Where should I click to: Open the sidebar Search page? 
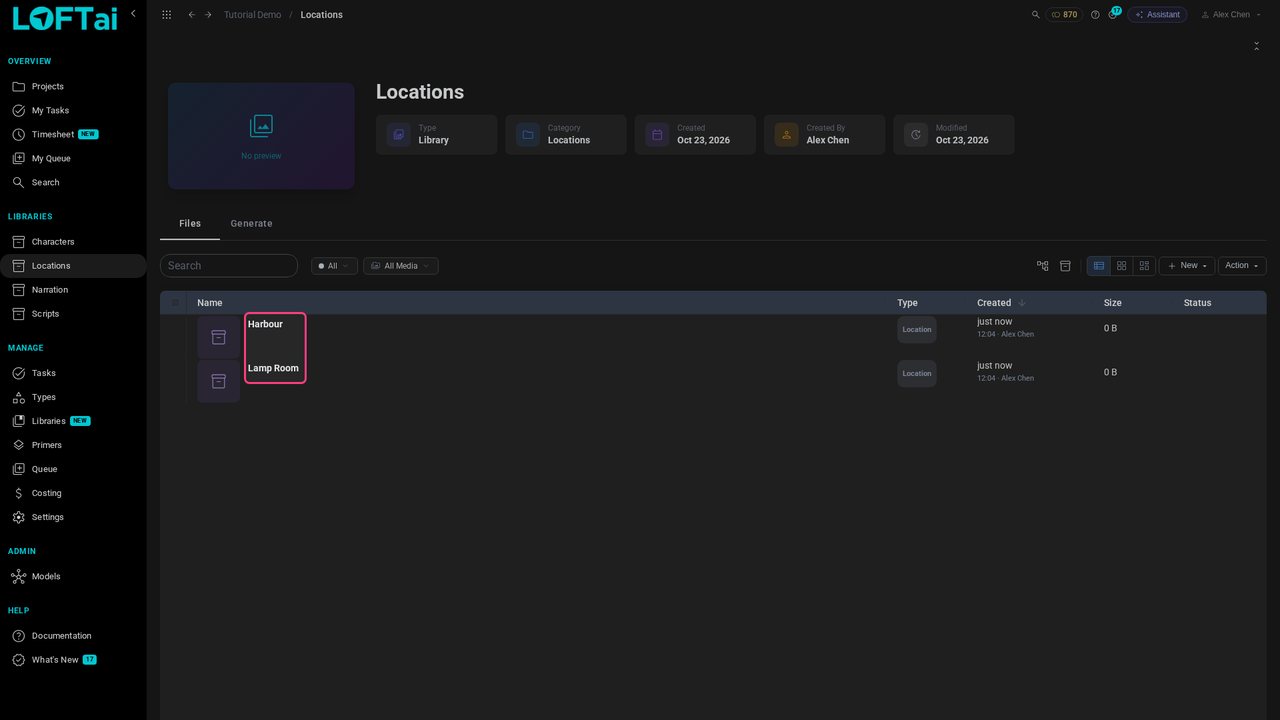(73, 183)
